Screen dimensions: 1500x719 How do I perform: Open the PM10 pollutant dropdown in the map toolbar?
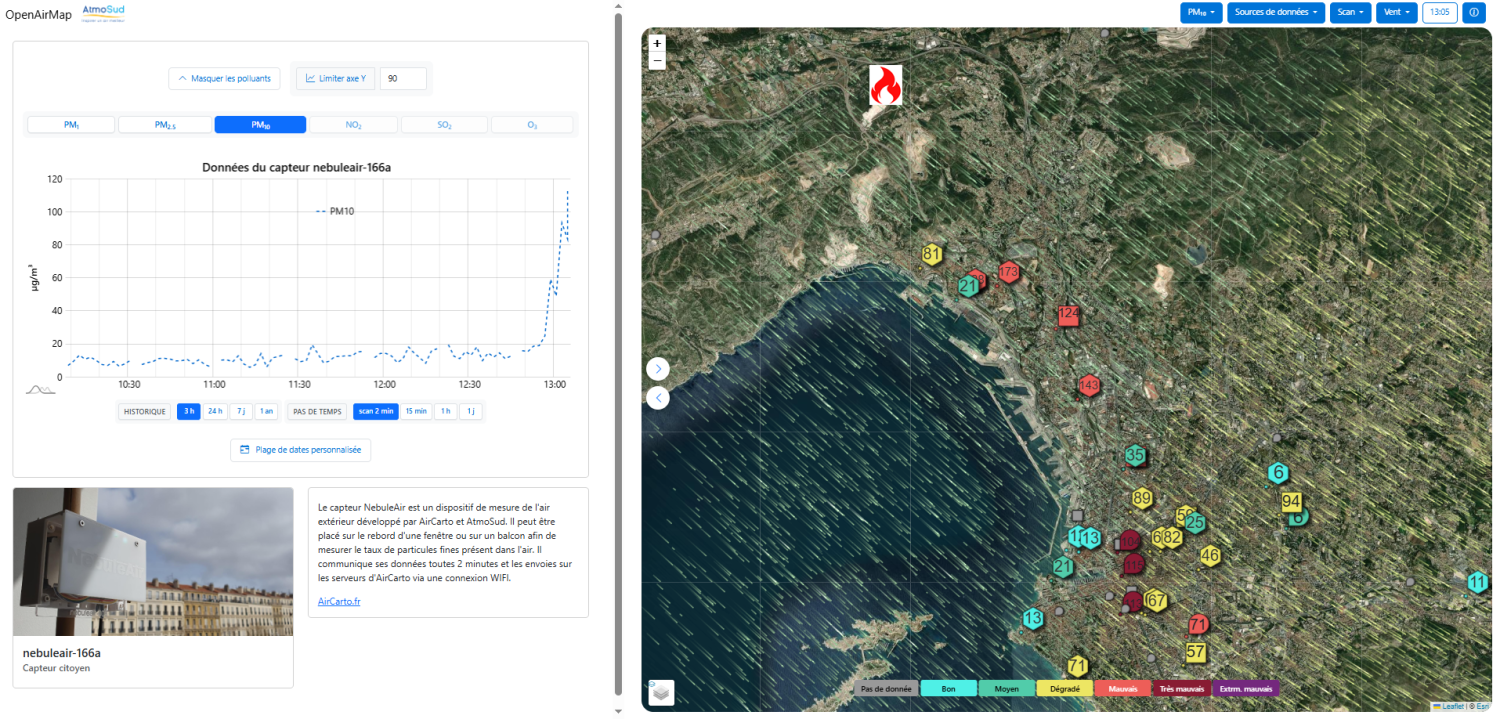[x=1201, y=12]
